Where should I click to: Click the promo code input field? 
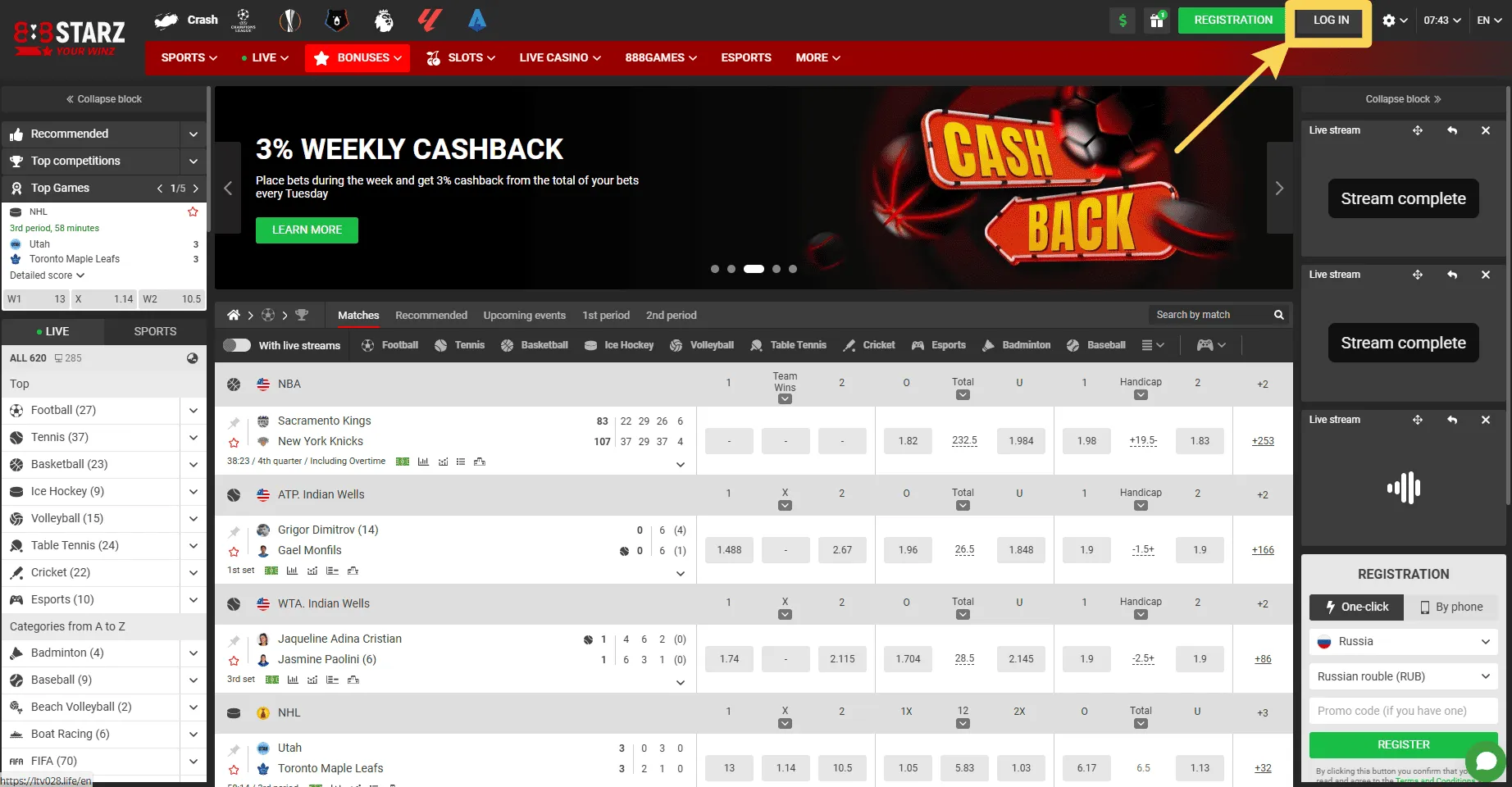coord(1404,711)
